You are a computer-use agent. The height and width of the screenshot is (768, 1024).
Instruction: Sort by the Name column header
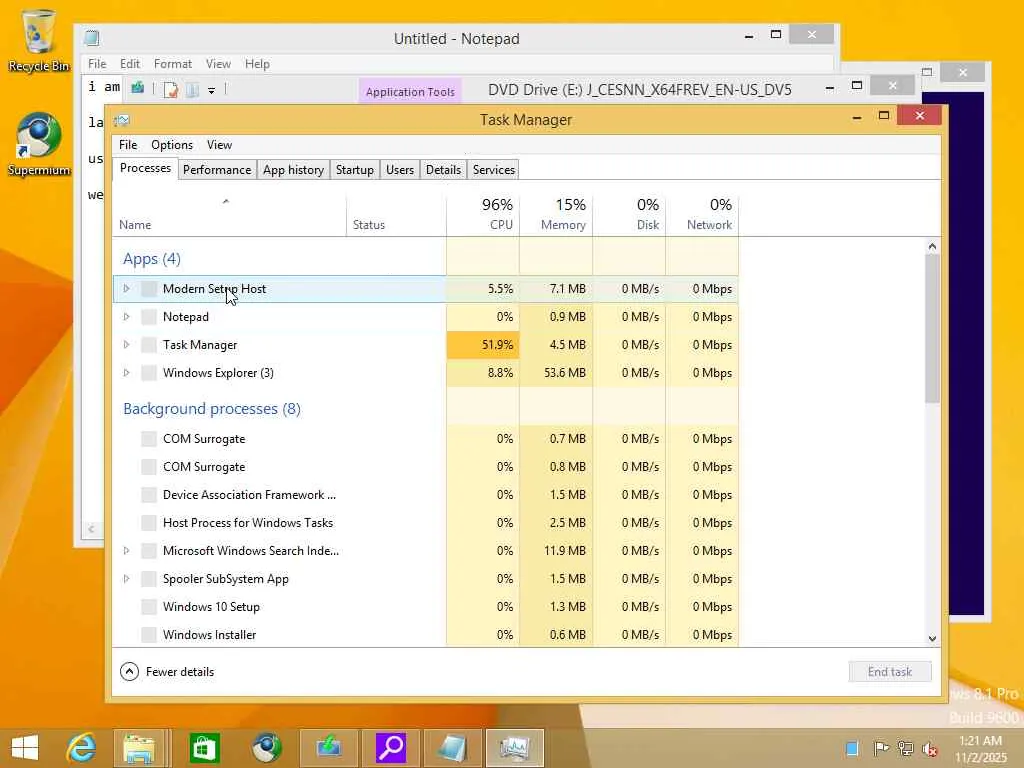[229, 214]
